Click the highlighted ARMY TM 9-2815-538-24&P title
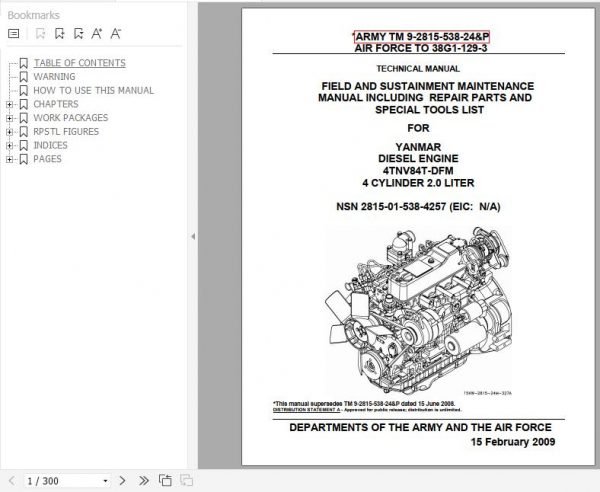Viewport: 600px width, 492px height. [x=422, y=37]
